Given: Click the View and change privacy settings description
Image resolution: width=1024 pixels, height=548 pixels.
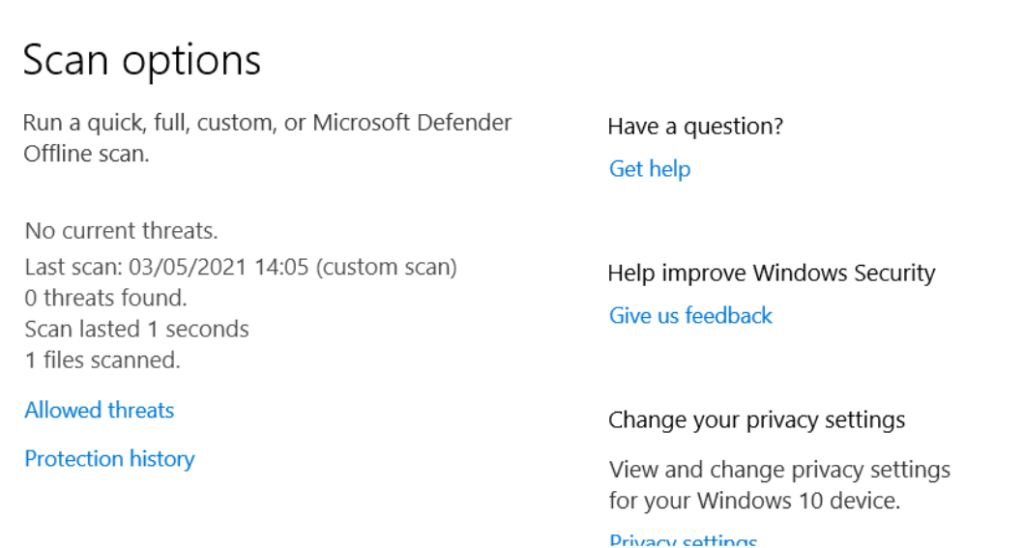Looking at the screenshot, I should point(780,485).
